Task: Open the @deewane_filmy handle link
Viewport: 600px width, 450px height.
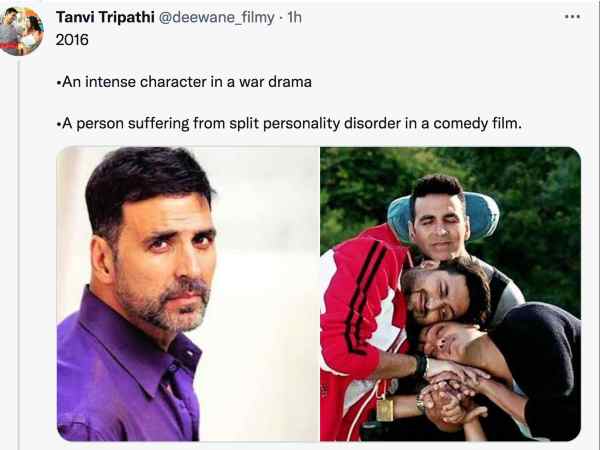Action: [217, 18]
